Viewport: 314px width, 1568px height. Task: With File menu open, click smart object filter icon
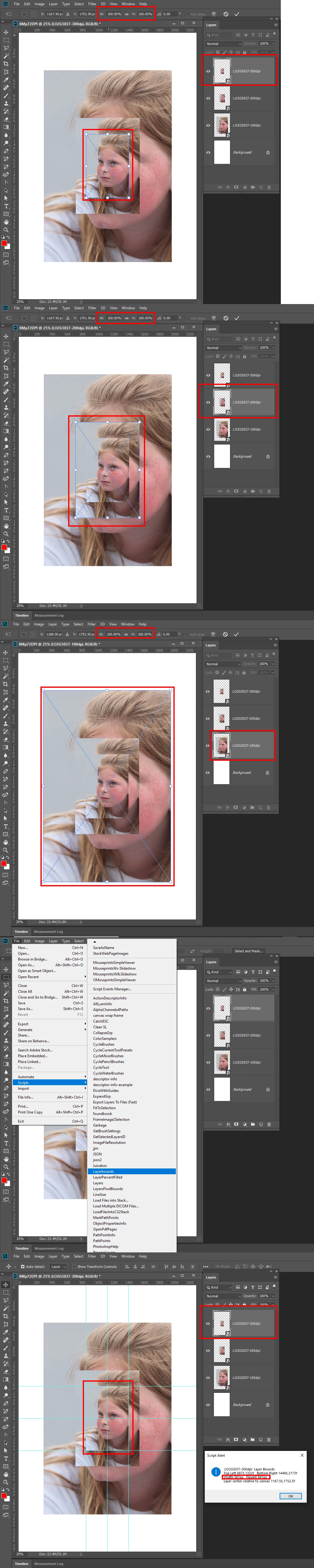point(267,972)
